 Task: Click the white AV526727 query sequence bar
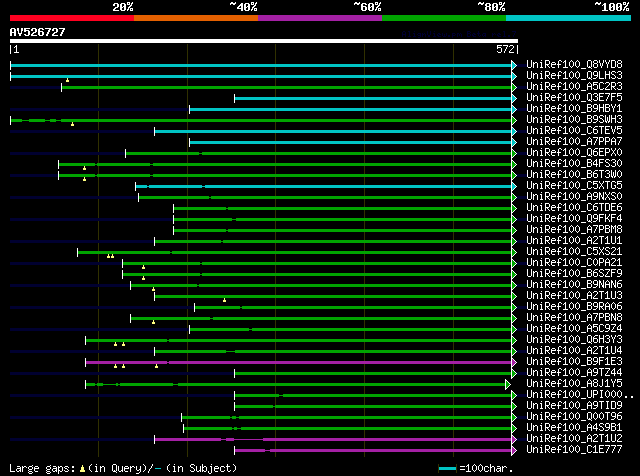pos(264,41)
